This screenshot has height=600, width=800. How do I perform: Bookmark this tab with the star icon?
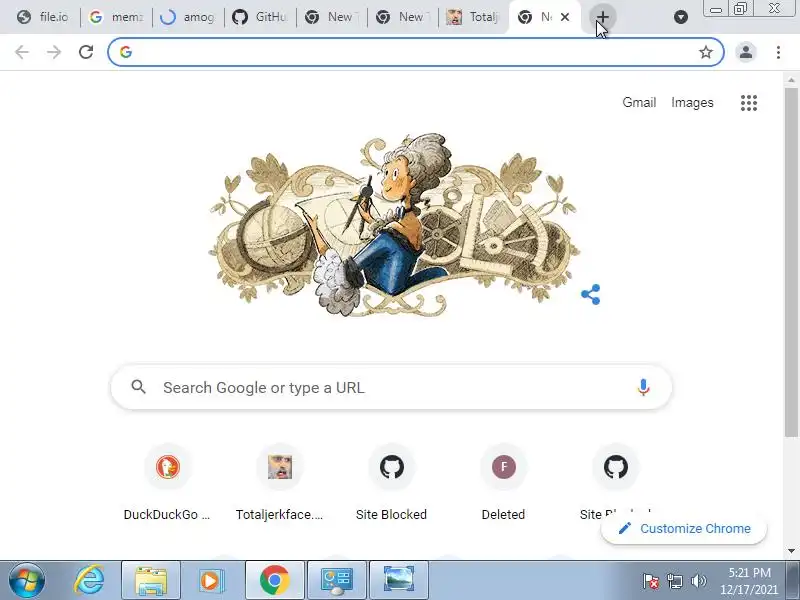click(706, 52)
